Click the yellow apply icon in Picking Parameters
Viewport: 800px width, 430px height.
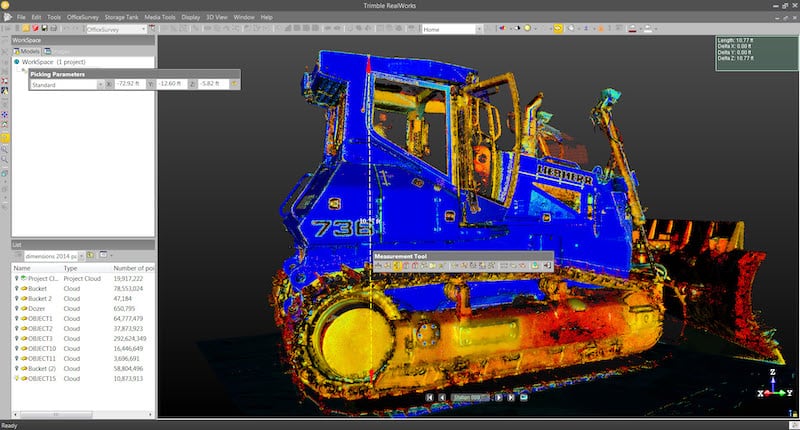[234, 84]
